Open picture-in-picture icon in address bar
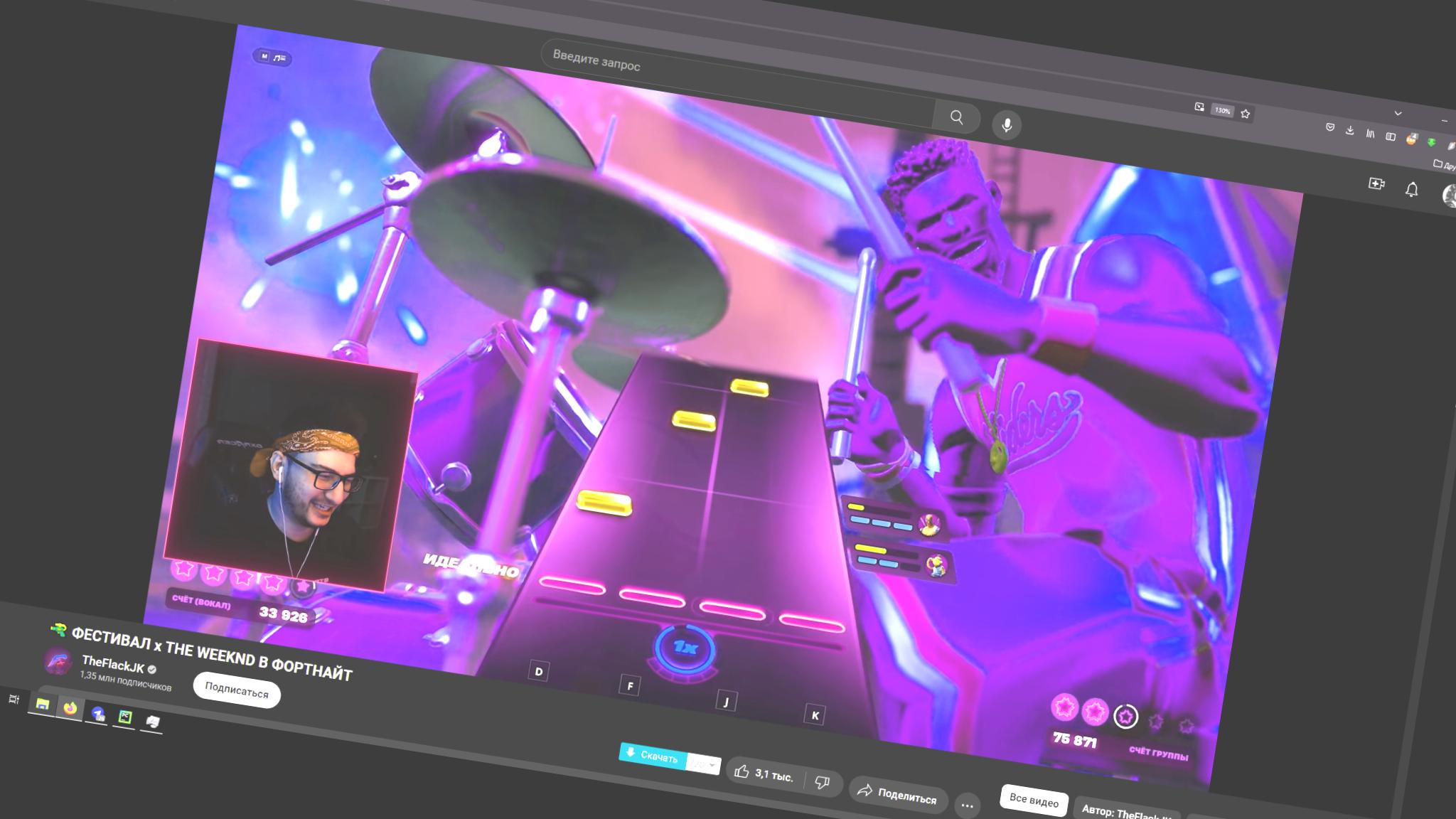The image size is (1456, 819). 1199,107
